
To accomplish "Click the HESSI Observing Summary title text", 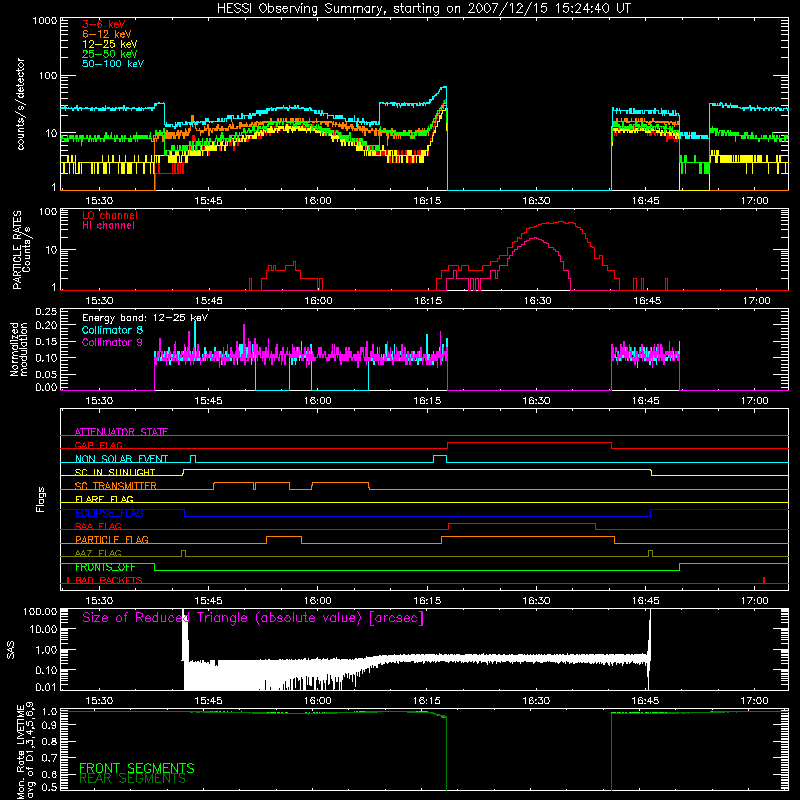I will pos(424,9).
